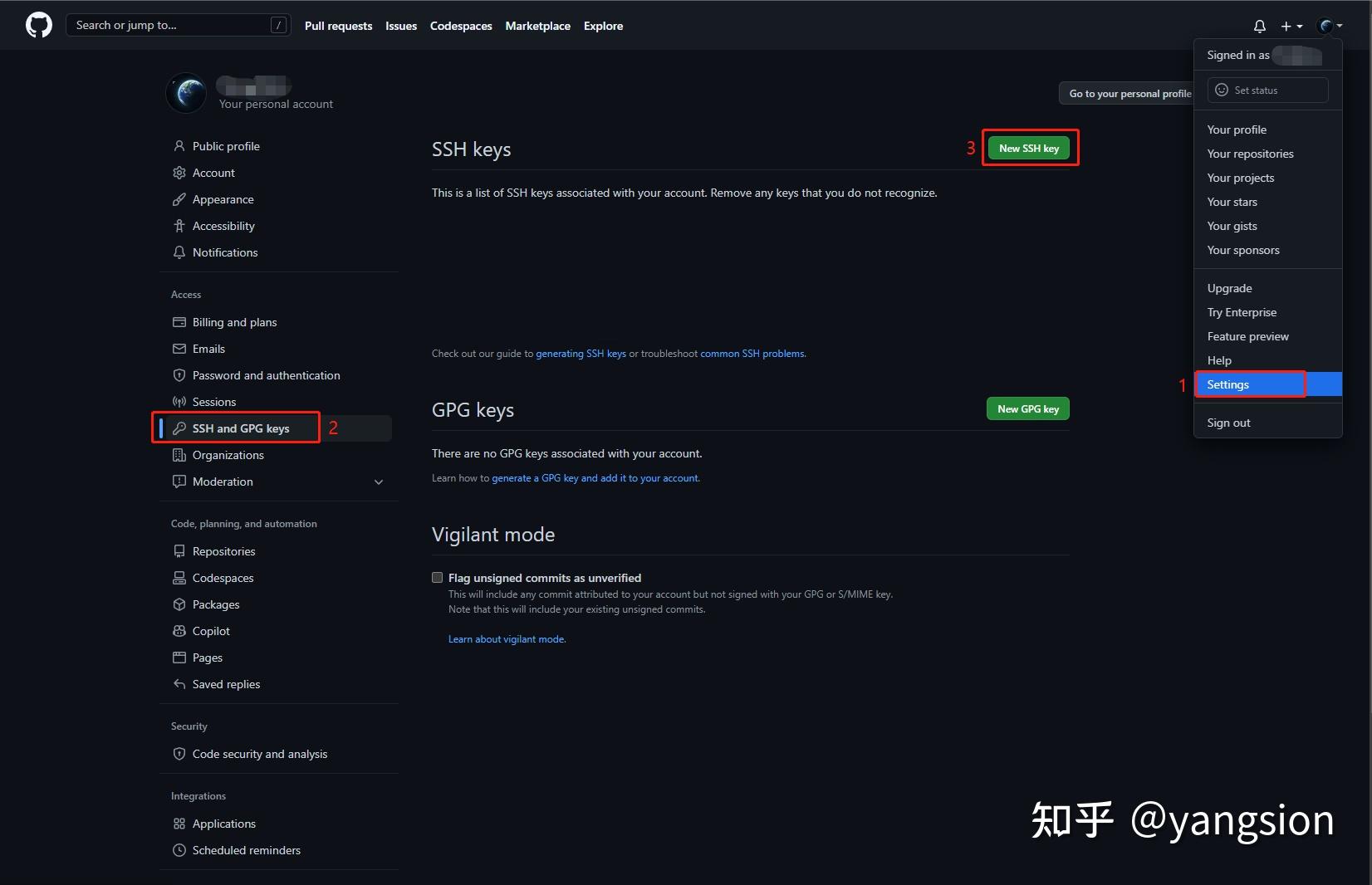Open the plus create-new dropdown
This screenshot has width=1372, height=885.
(1291, 26)
